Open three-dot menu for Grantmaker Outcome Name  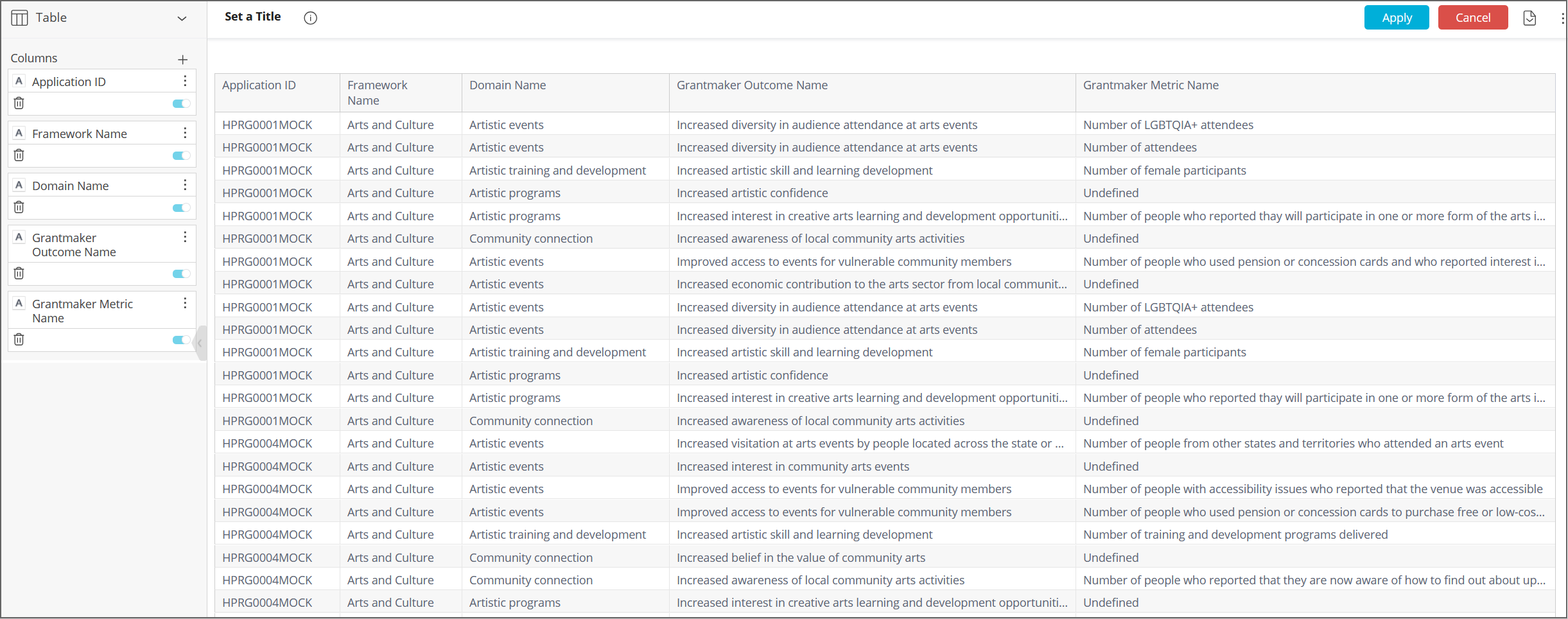(x=185, y=237)
